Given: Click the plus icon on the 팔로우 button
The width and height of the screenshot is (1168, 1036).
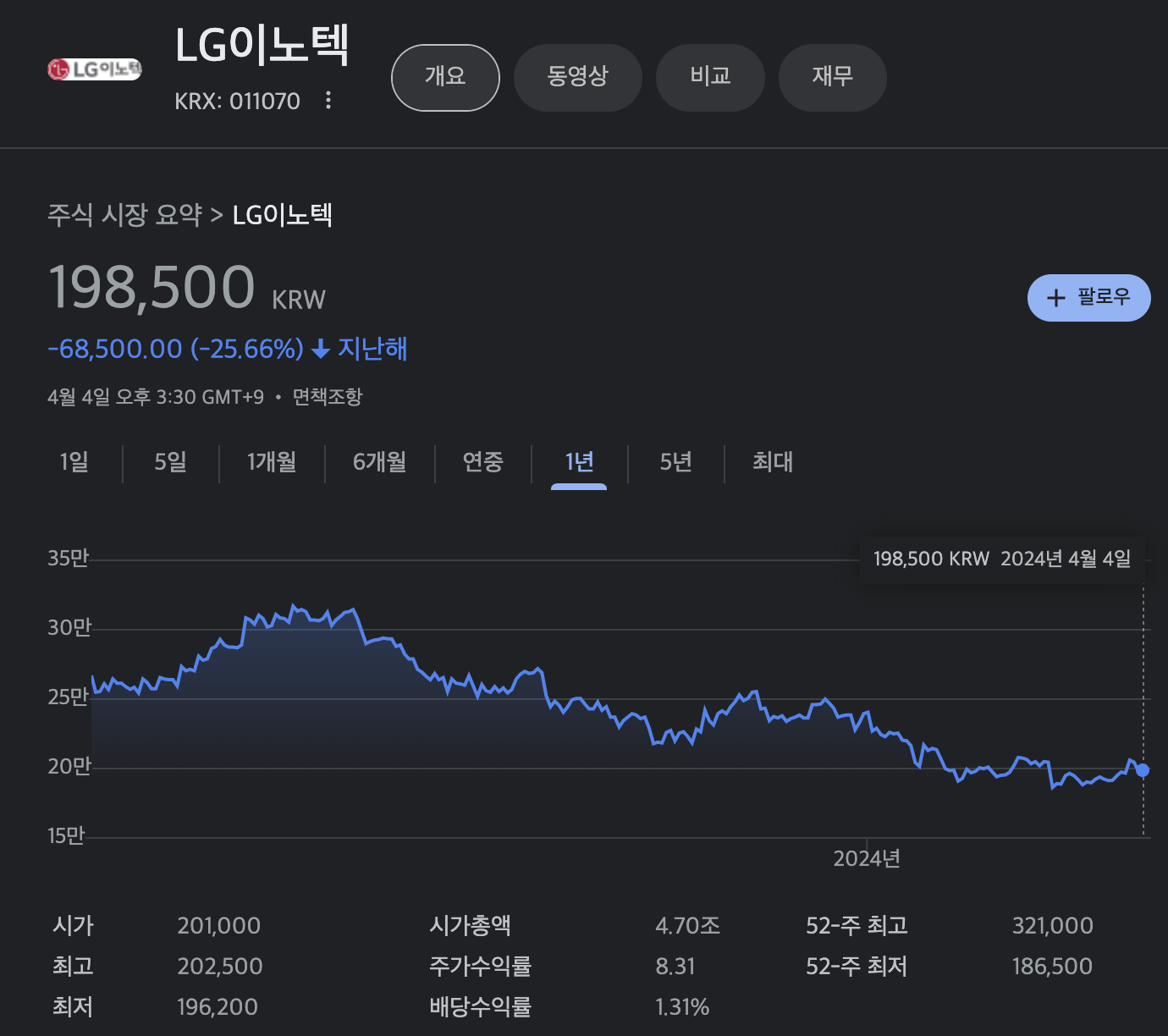Looking at the screenshot, I should click(1055, 298).
